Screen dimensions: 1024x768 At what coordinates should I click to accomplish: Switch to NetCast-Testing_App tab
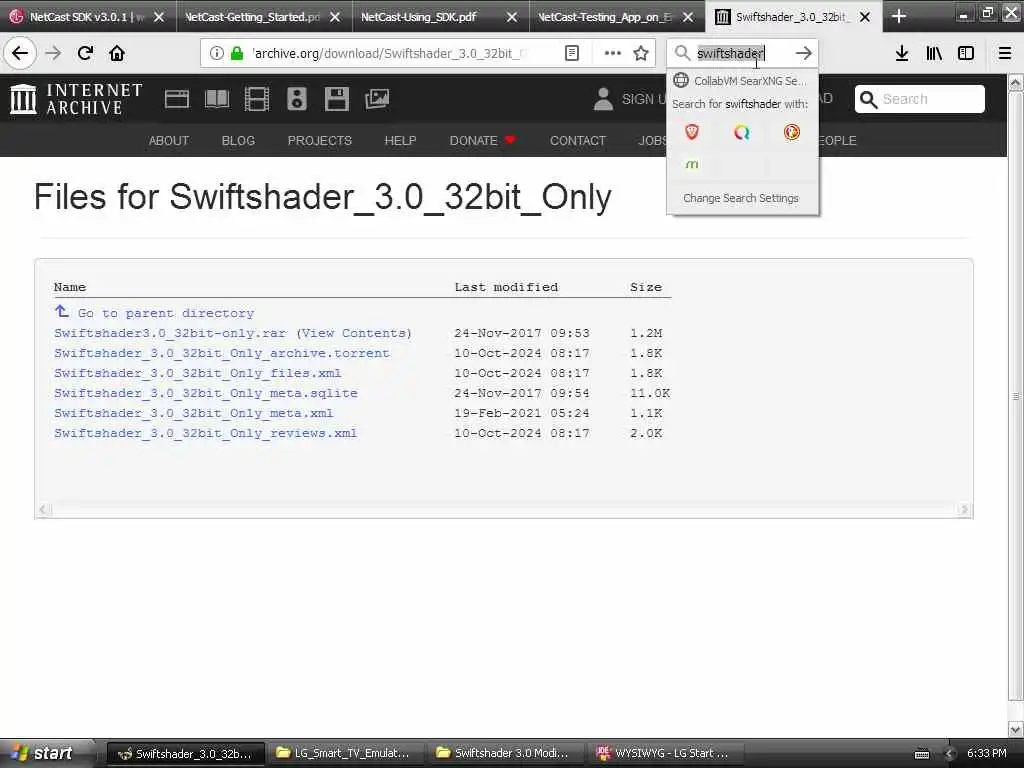click(x=604, y=17)
